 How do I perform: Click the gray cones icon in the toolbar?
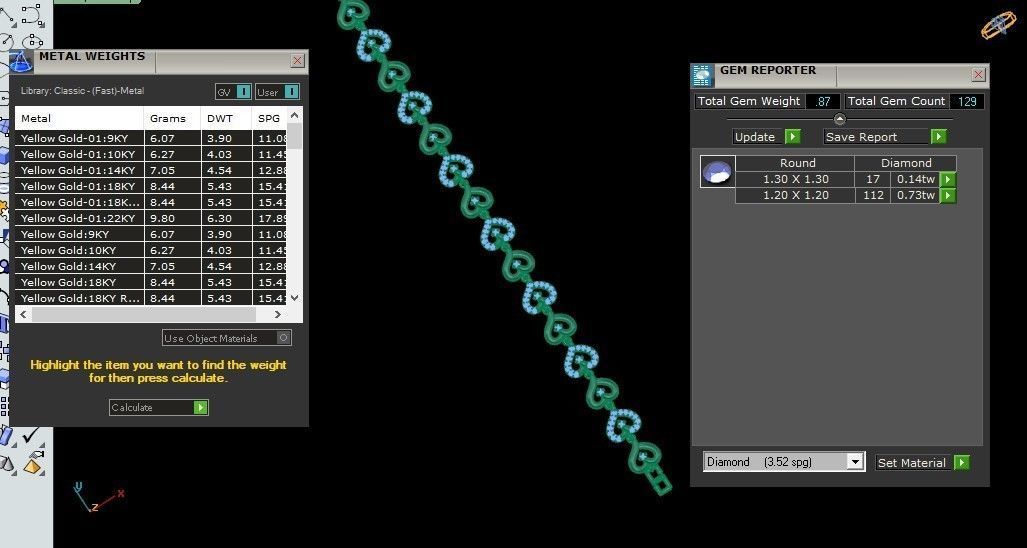pos(7,464)
